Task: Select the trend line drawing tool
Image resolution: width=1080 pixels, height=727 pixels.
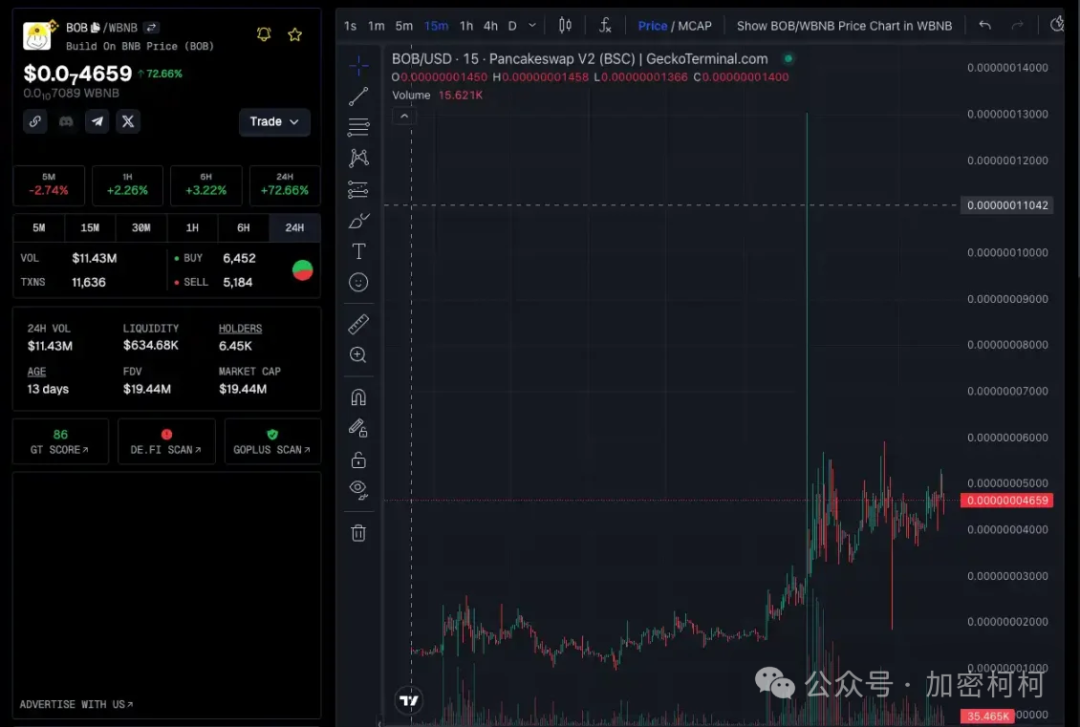Action: click(x=358, y=97)
